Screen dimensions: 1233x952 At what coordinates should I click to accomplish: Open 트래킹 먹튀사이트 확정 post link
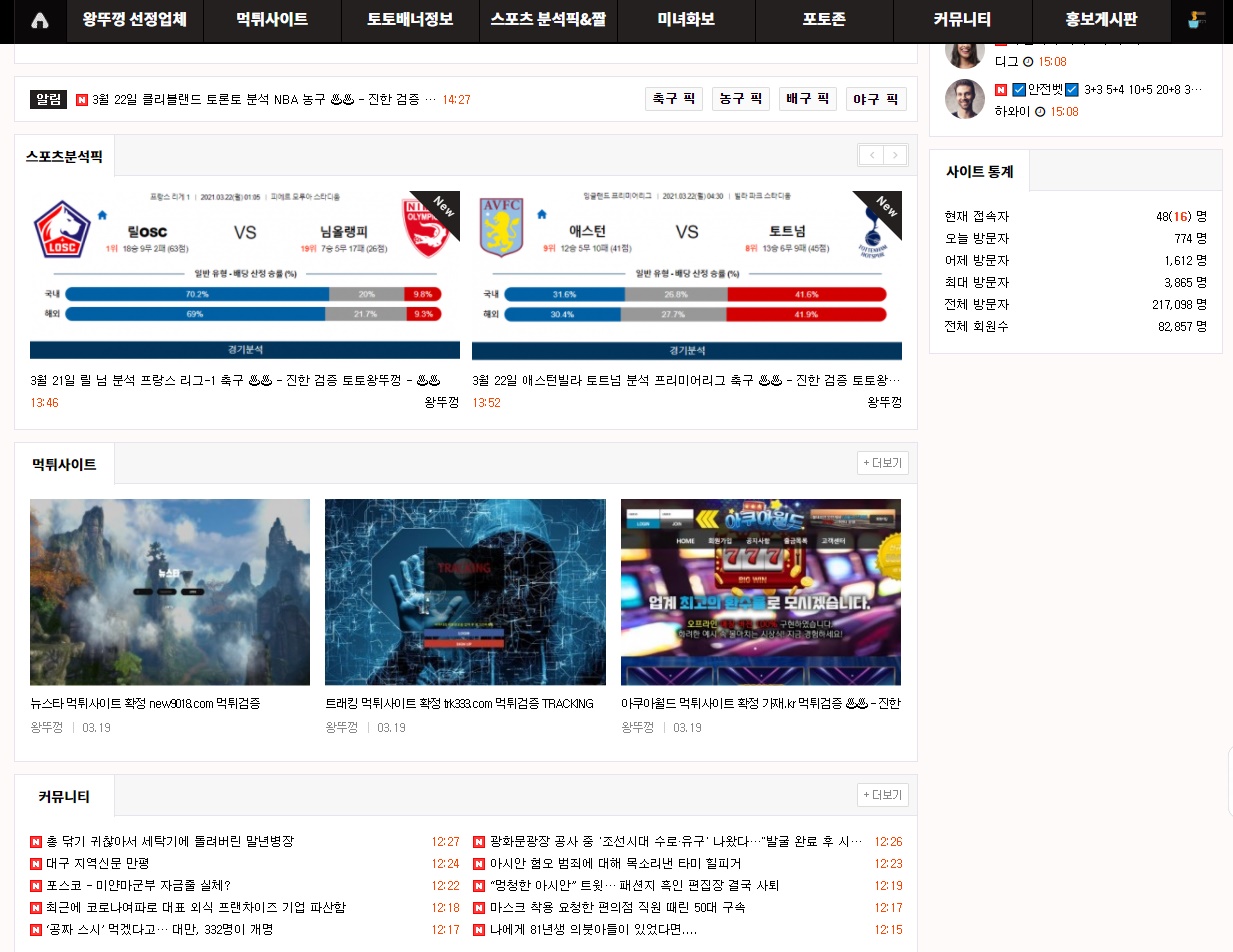460,703
